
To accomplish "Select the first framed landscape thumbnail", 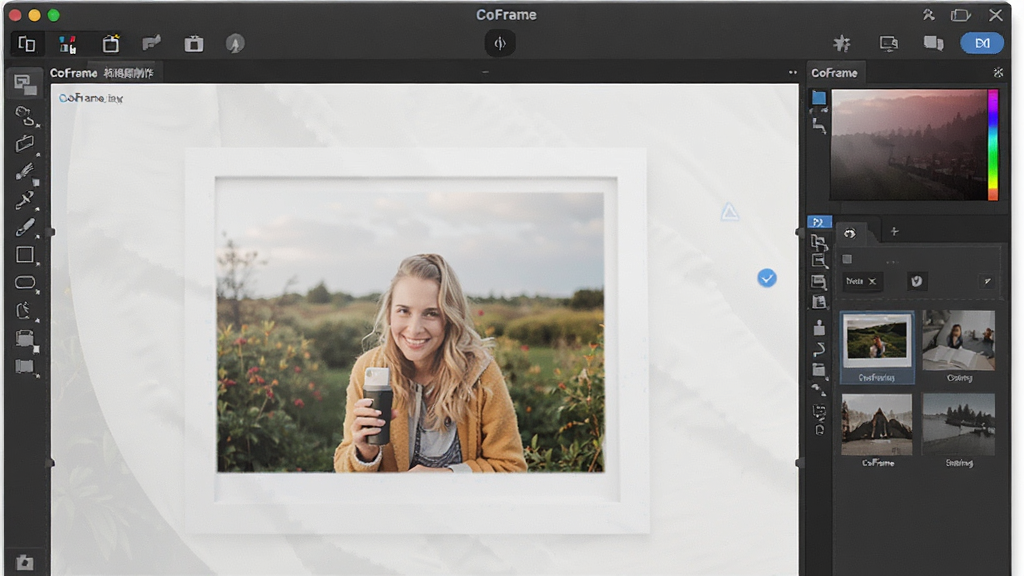I will pyautogui.click(x=876, y=347).
